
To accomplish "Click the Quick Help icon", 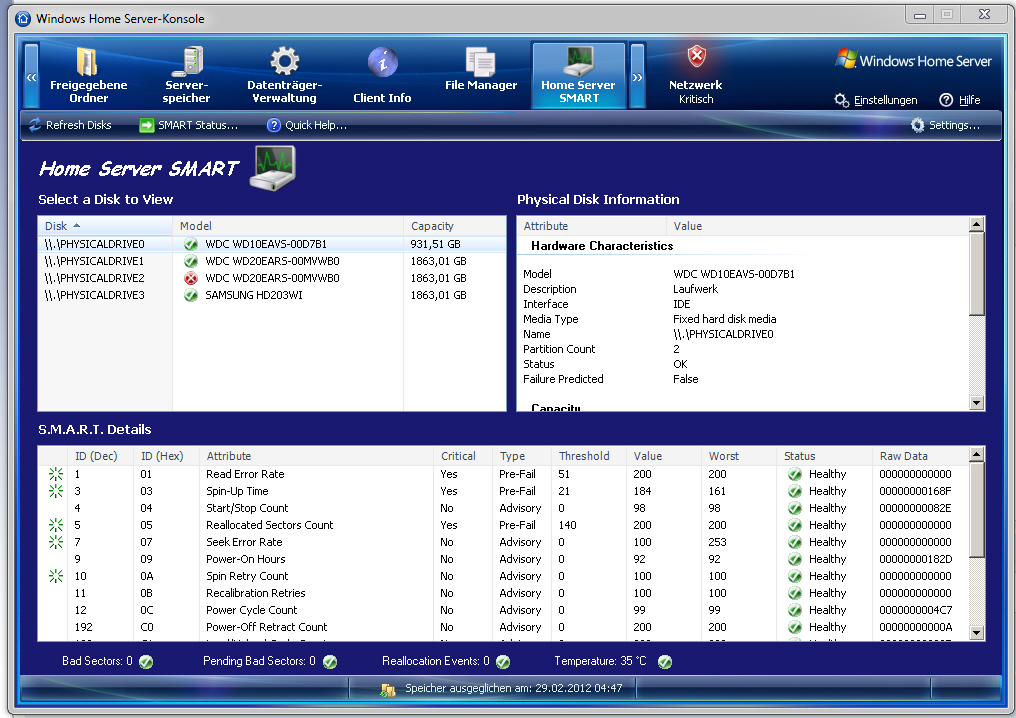I will point(272,125).
